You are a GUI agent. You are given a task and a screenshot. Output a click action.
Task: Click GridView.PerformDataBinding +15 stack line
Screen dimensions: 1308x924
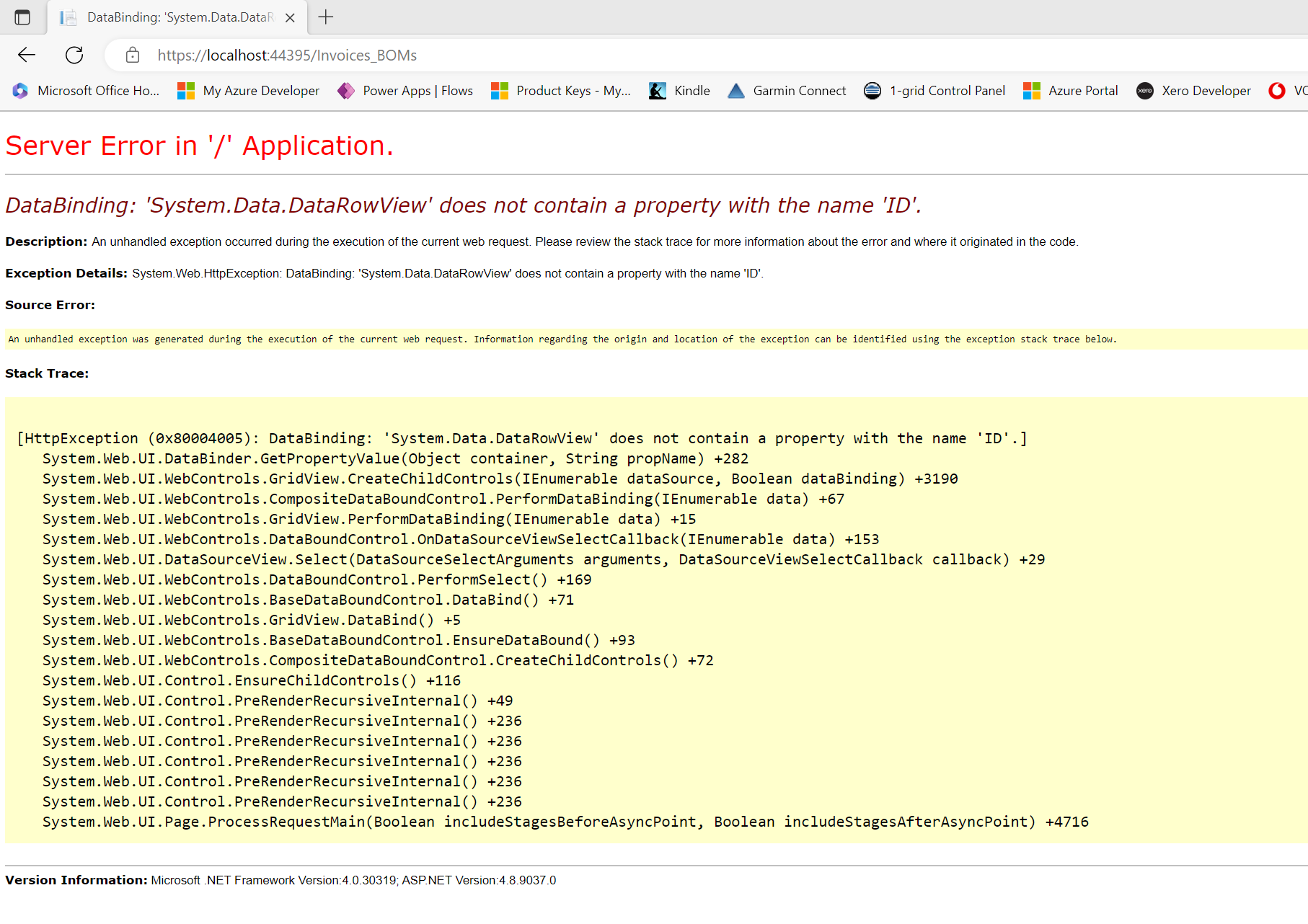[369, 519]
